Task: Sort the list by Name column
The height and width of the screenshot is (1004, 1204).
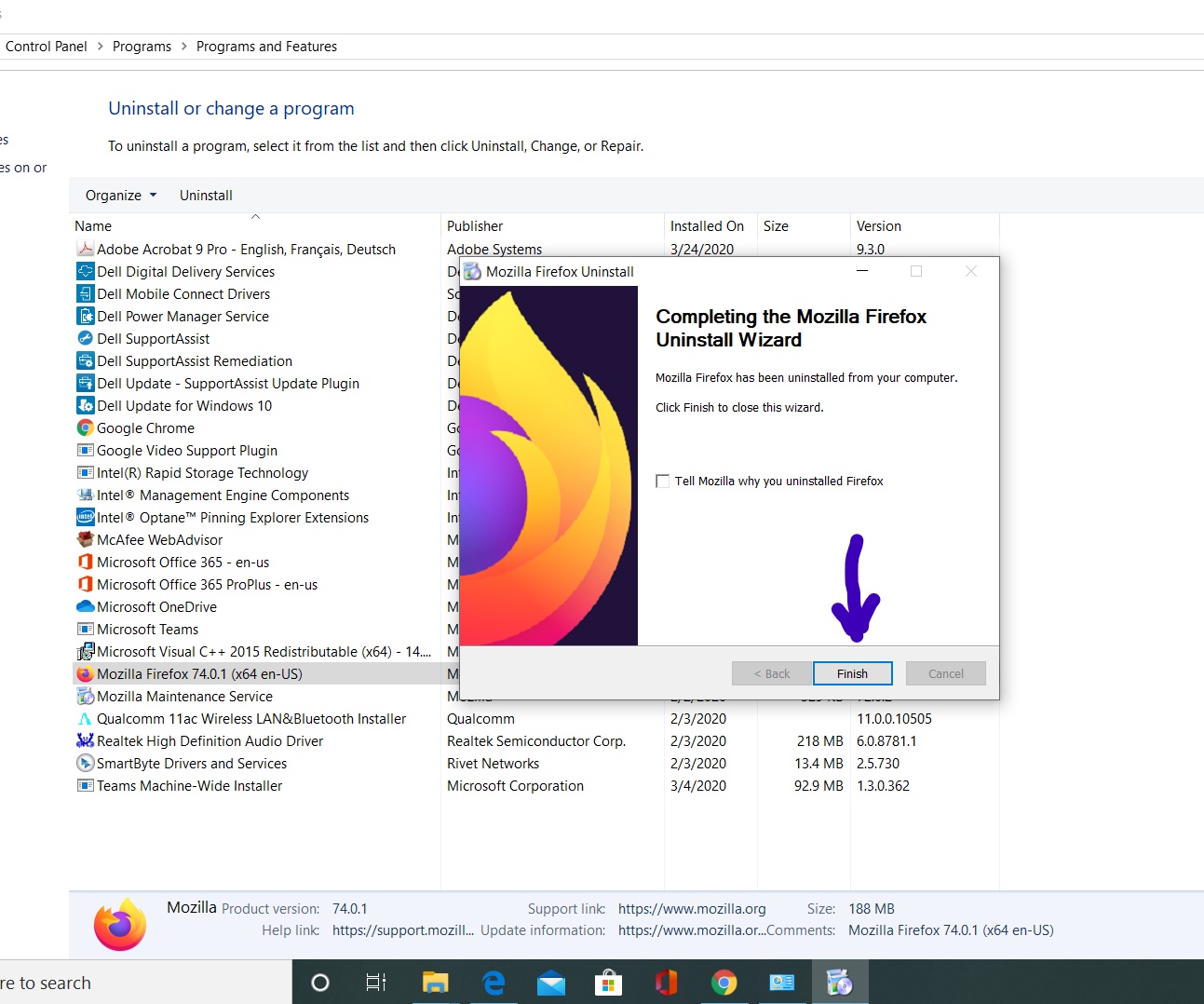Action: [254, 225]
